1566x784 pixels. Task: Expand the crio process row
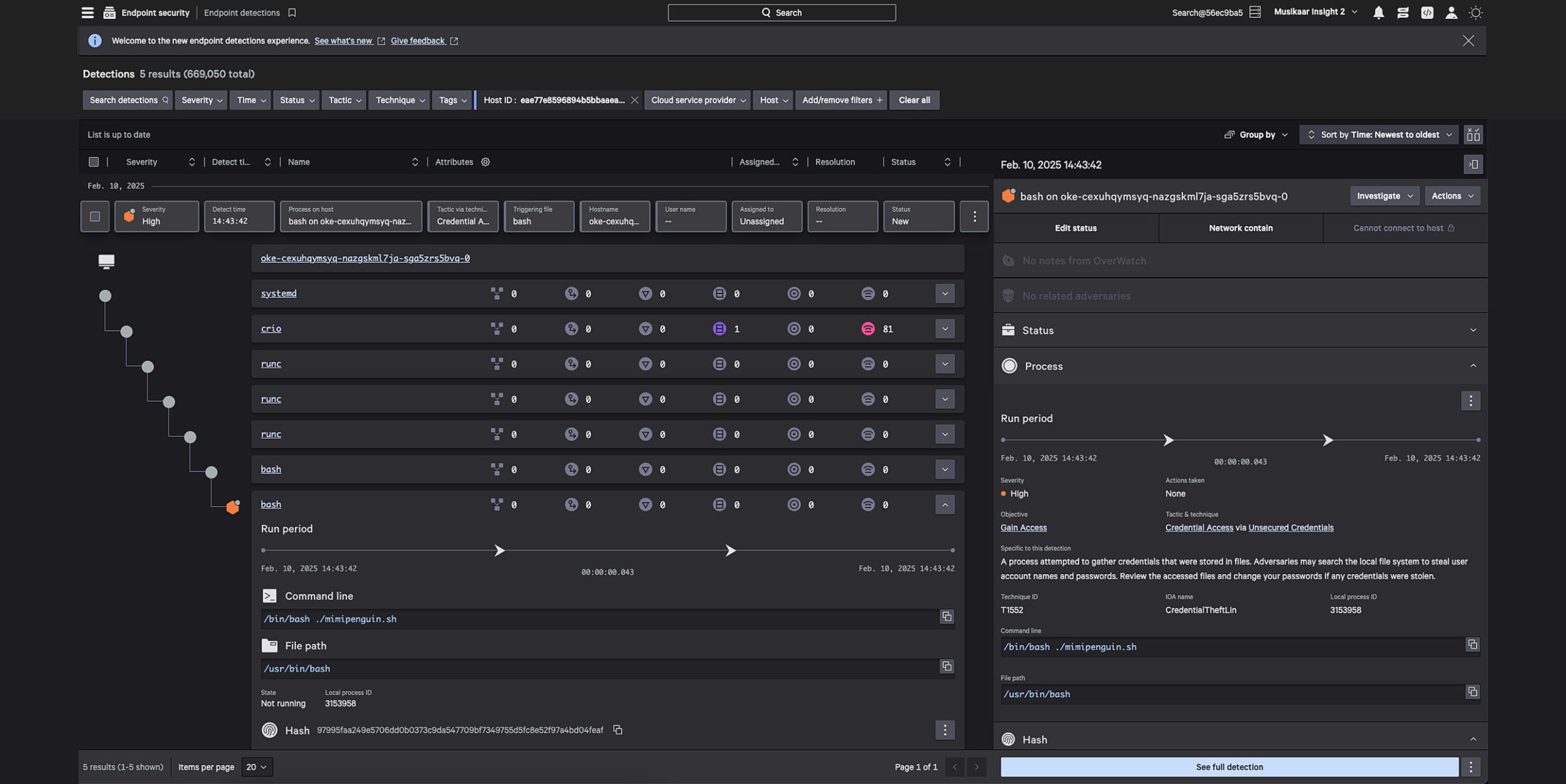point(944,328)
